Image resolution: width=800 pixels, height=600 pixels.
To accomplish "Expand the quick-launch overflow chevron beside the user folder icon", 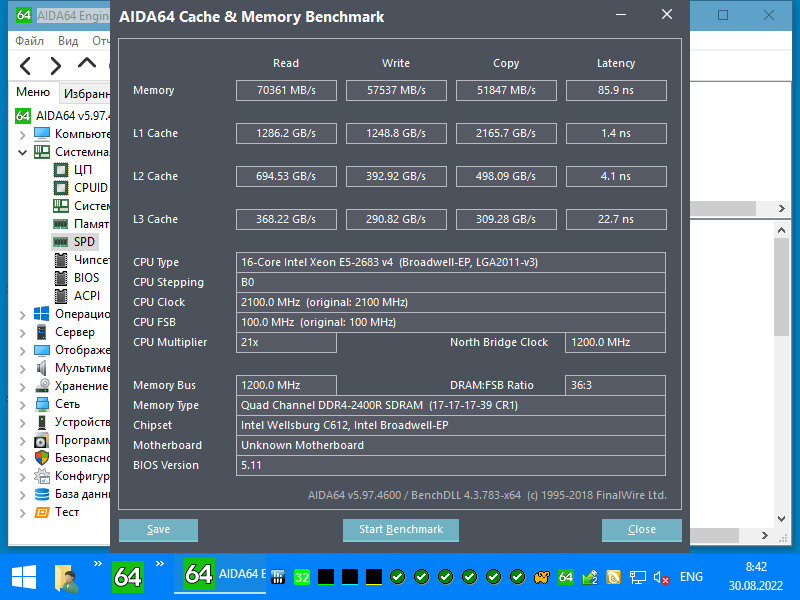I will pyautogui.click(x=97, y=563).
